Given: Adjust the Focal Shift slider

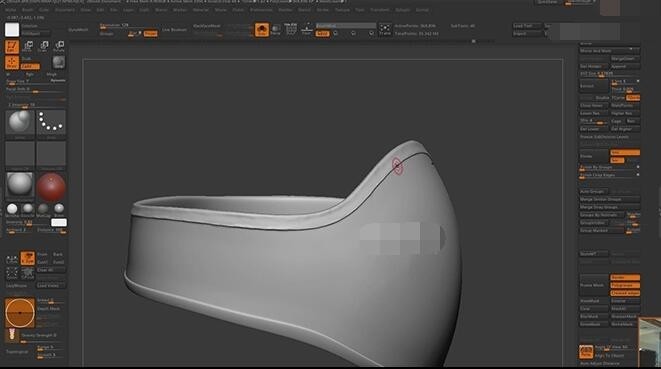Looking at the screenshot, I should 35,90.
